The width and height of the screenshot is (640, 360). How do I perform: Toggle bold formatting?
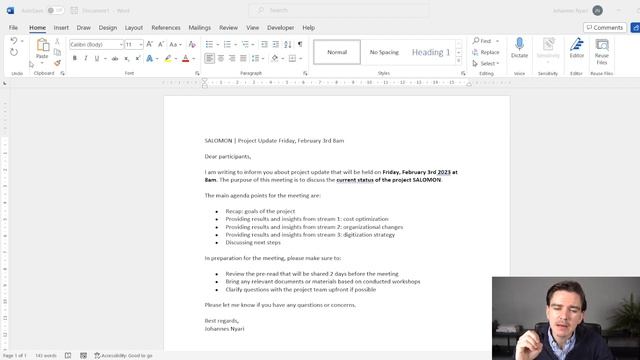75,59
